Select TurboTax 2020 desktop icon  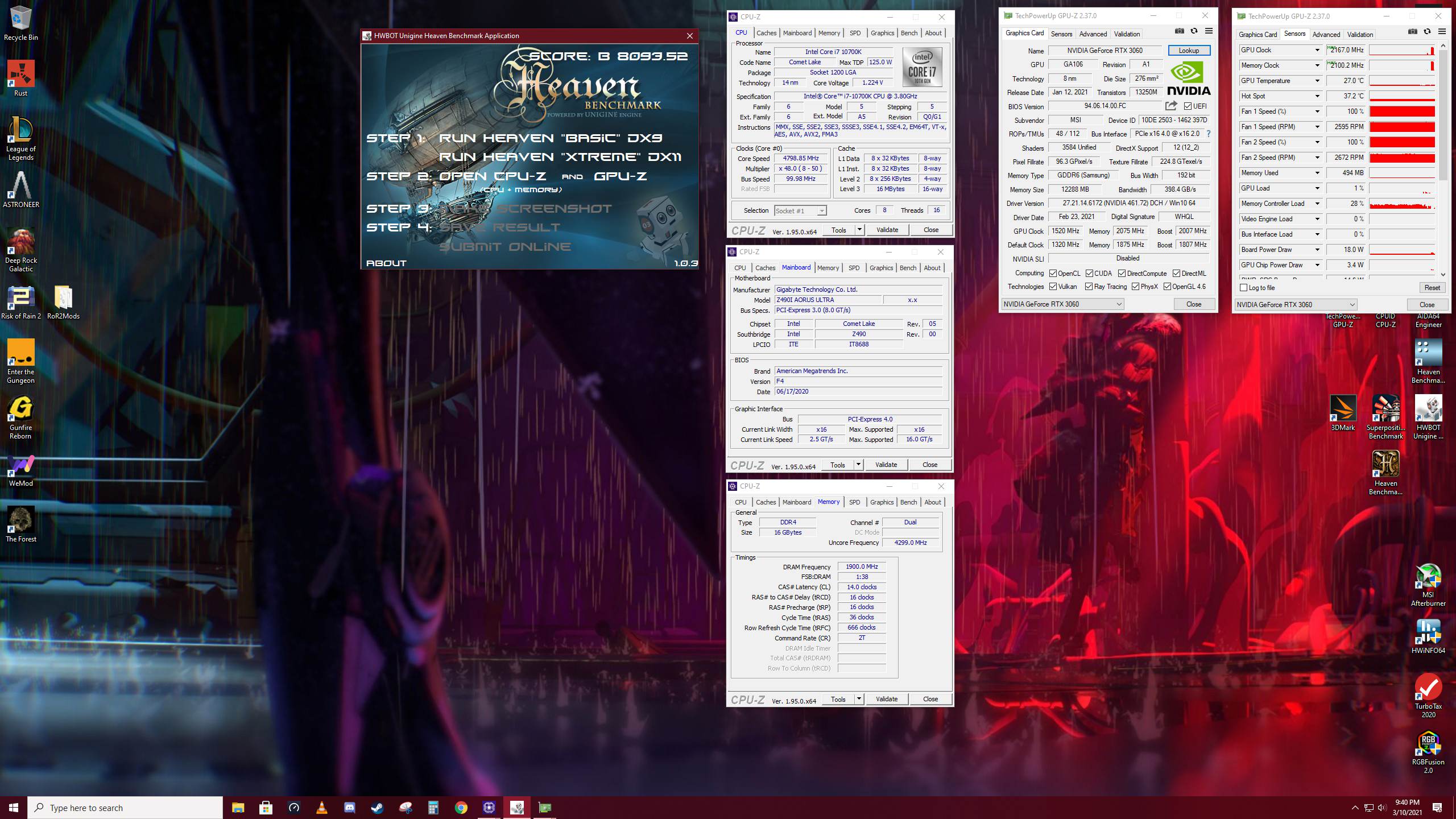[x=1428, y=696]
